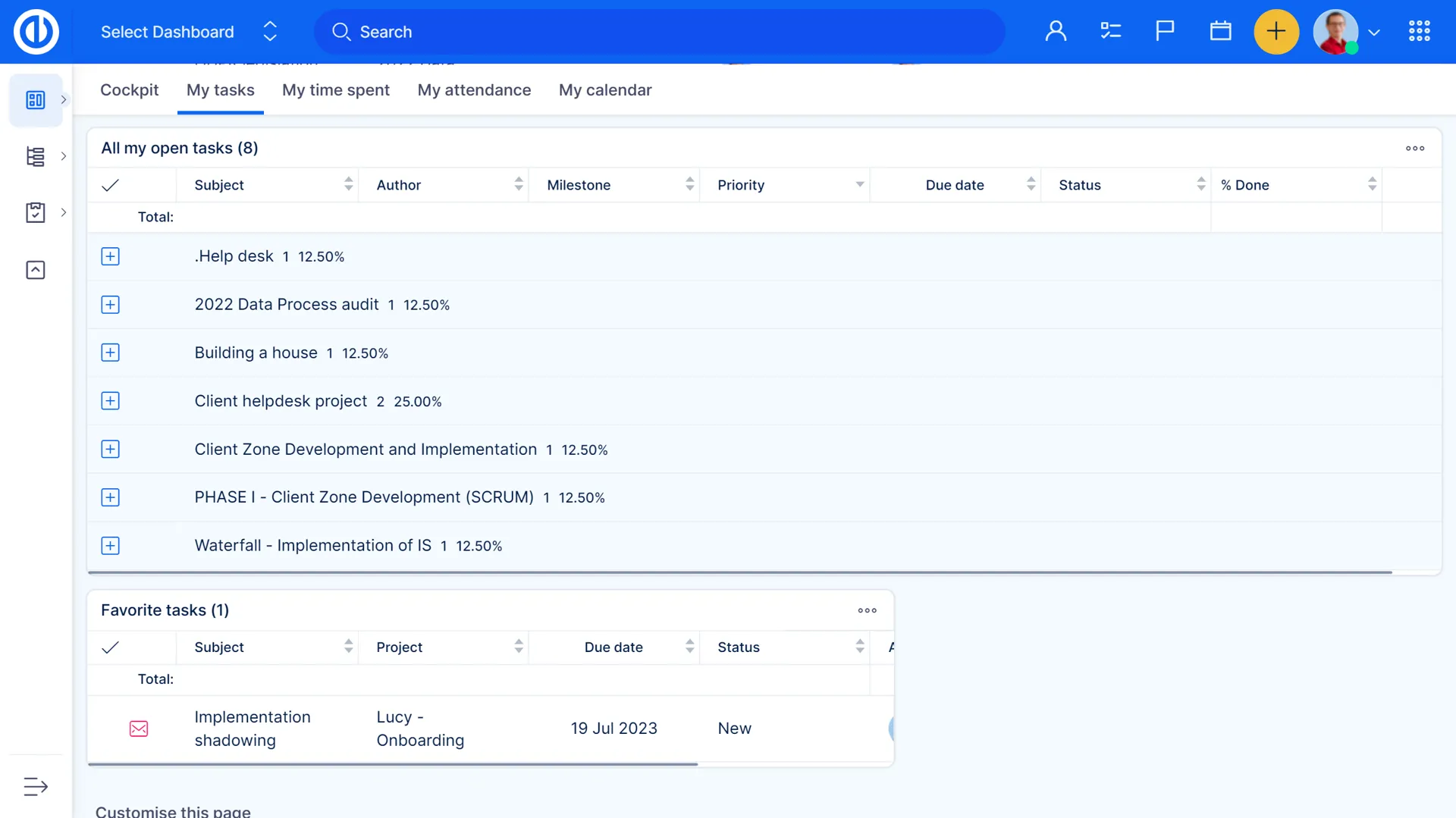Expand the Waterfall - Implementation of IS group
Viewport: 1456px width, 818px height.
click(111, 546)
